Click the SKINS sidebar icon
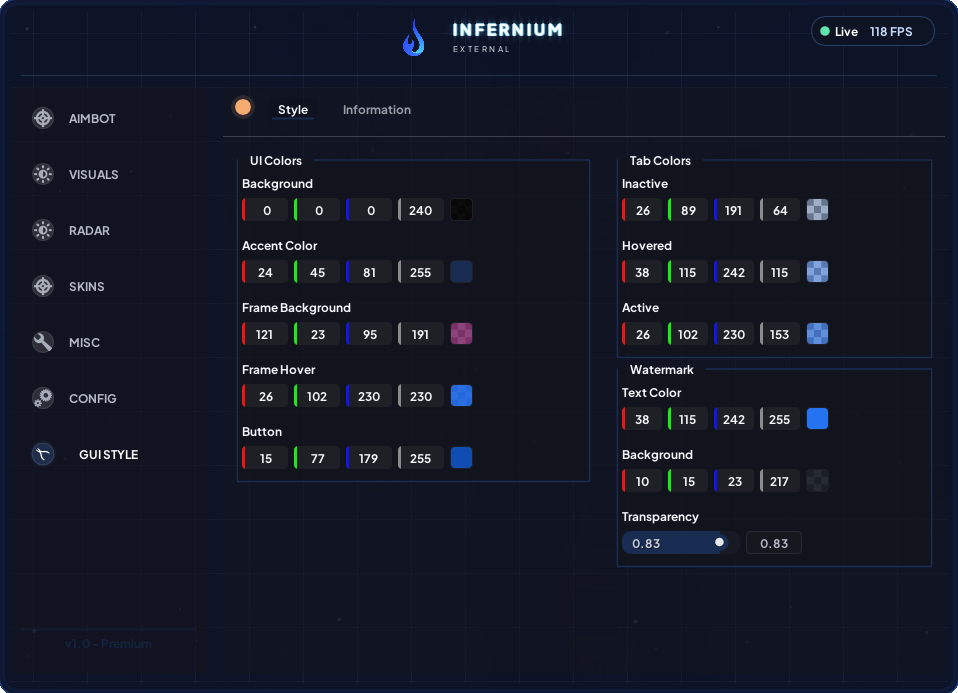This screenshot has height=693, width=958. click(43, 286)
